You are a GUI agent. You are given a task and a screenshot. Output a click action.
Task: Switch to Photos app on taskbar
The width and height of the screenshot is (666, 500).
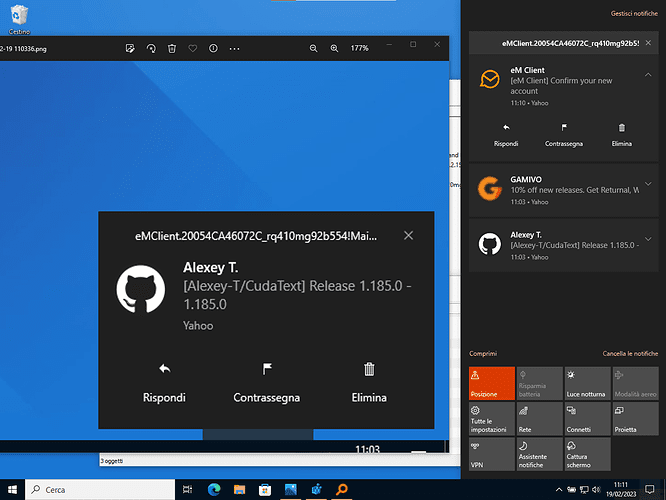291,490
